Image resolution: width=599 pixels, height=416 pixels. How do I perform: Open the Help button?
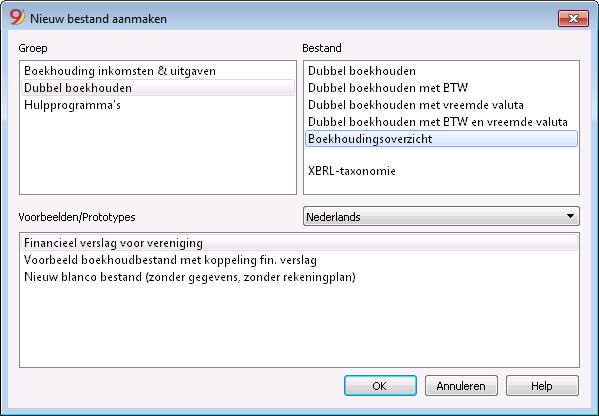point(542,386)
